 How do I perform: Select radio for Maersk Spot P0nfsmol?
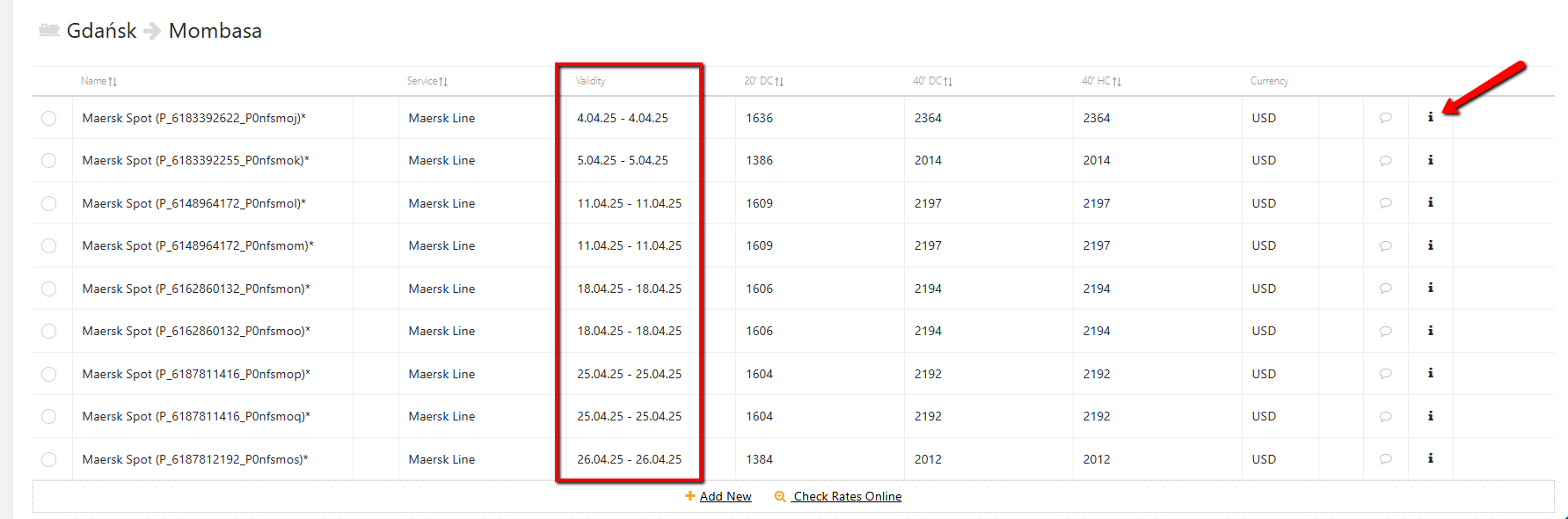[48, 203]
